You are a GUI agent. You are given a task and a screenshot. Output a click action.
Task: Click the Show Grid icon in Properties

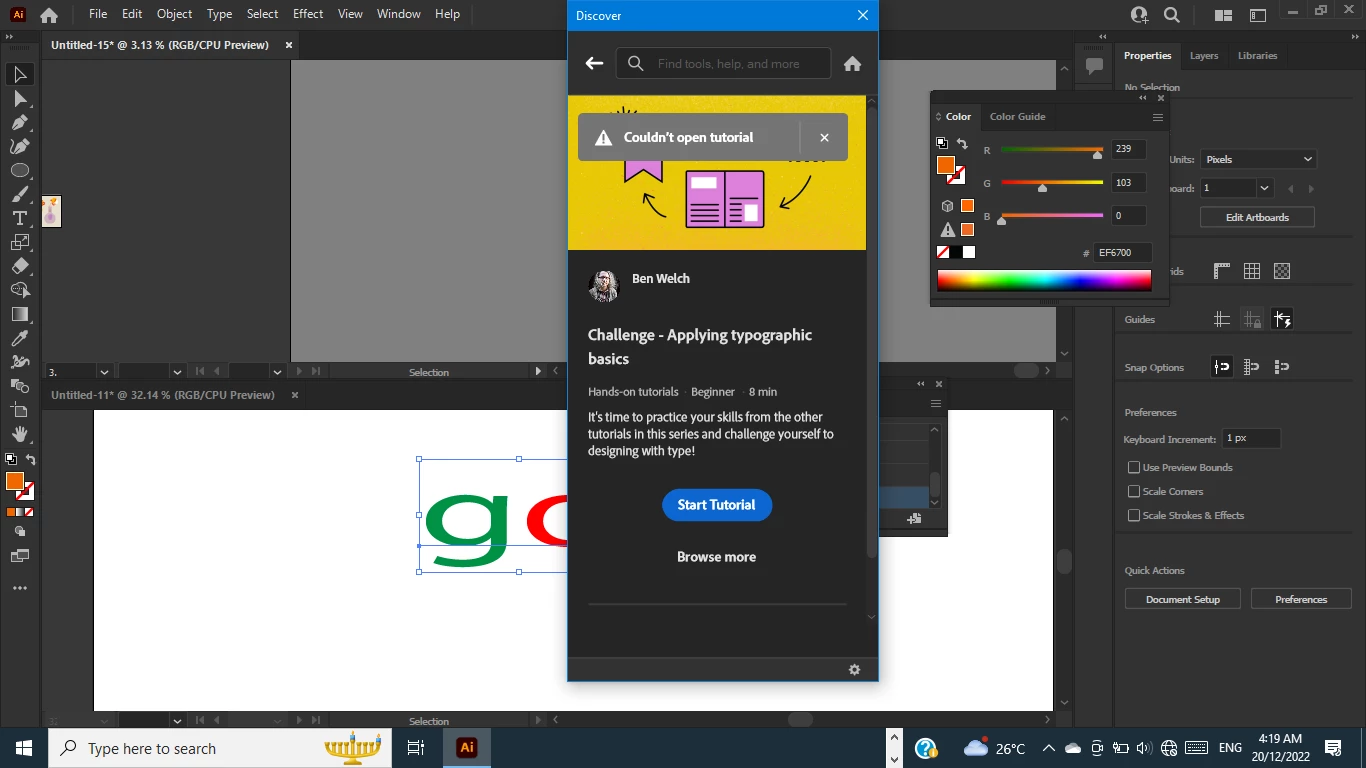(1251, 271)
